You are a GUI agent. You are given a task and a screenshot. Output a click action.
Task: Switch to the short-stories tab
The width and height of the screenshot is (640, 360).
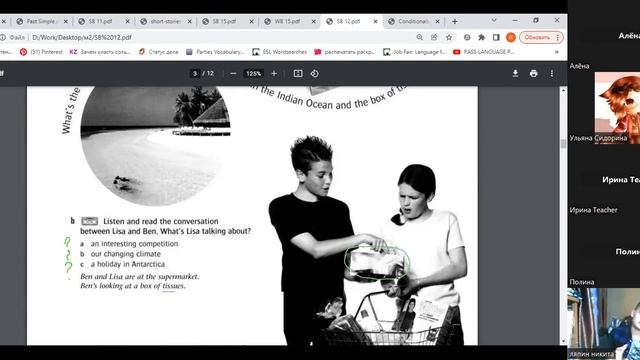166,21
